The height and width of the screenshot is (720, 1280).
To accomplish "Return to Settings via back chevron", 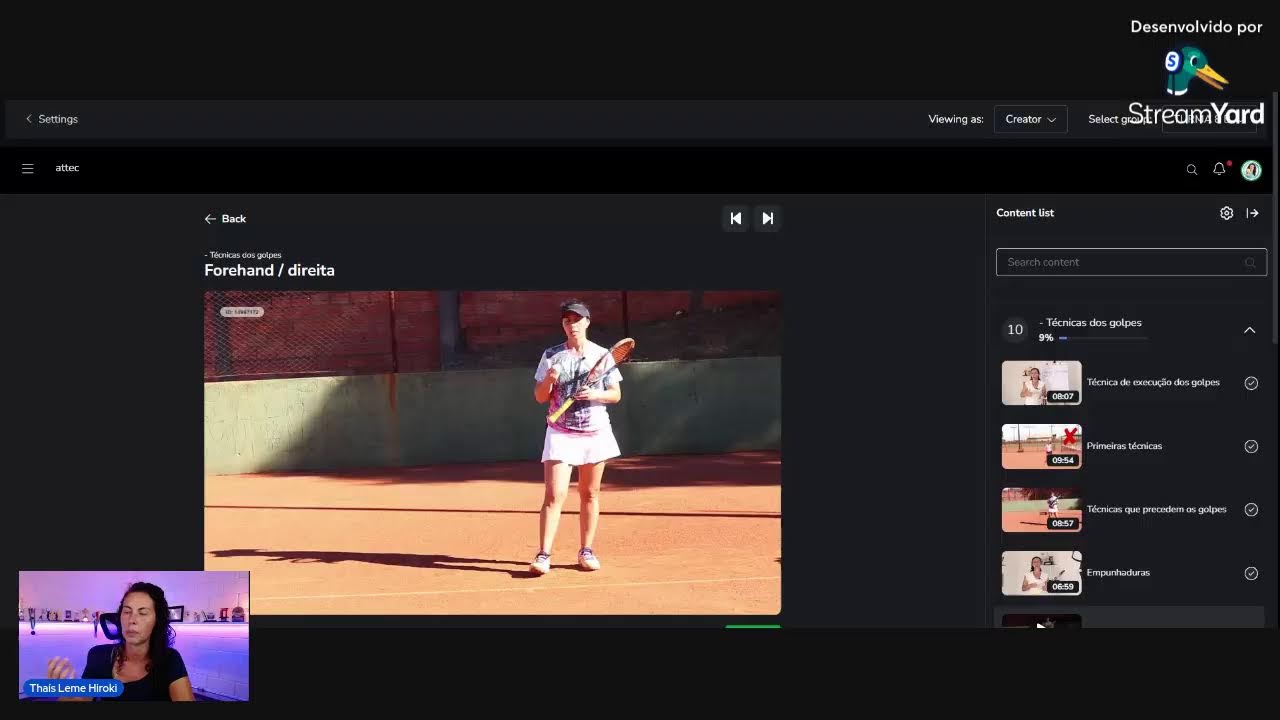I will [52, 119].
